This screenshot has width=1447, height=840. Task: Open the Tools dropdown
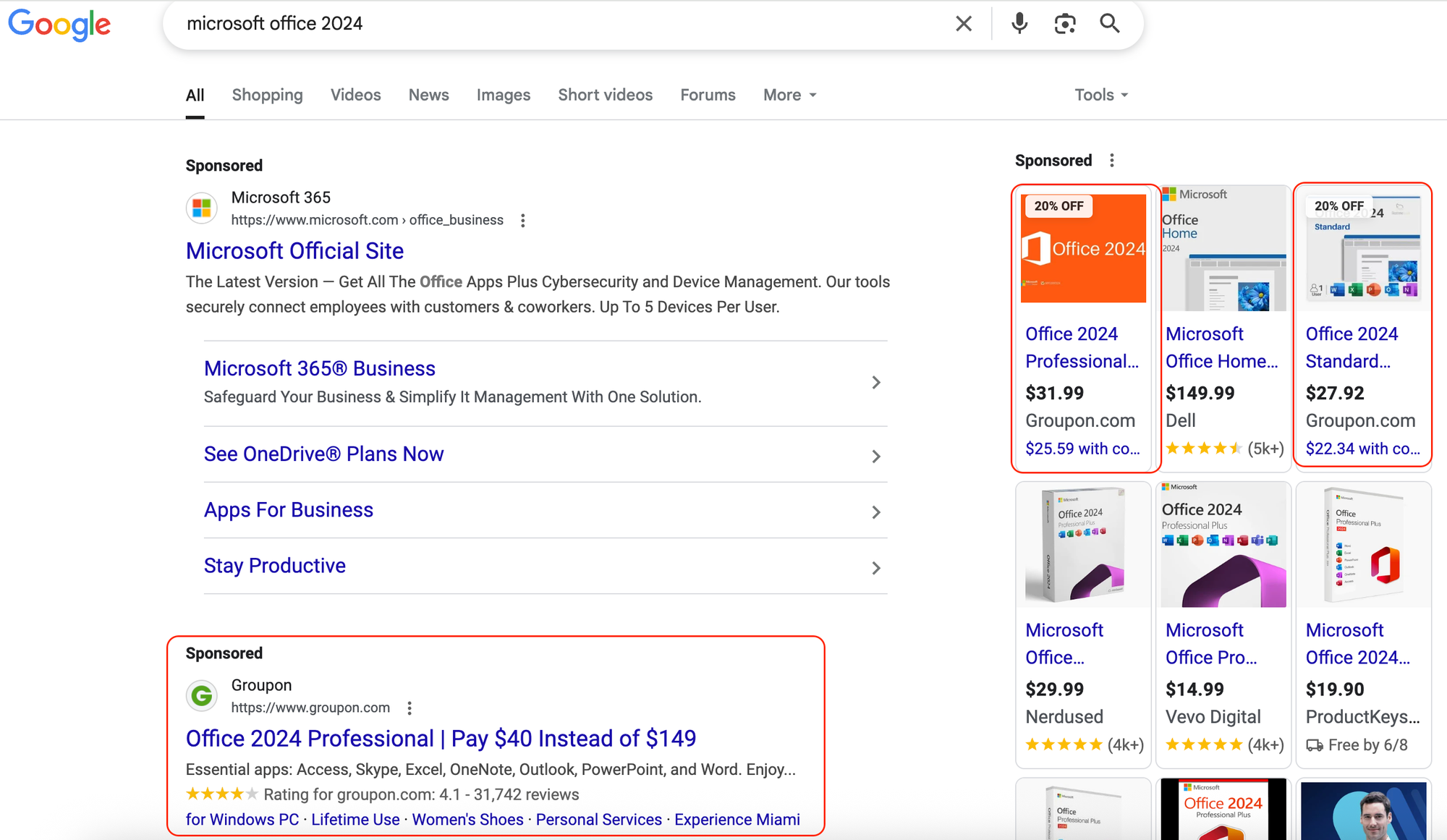(1101, 95)
